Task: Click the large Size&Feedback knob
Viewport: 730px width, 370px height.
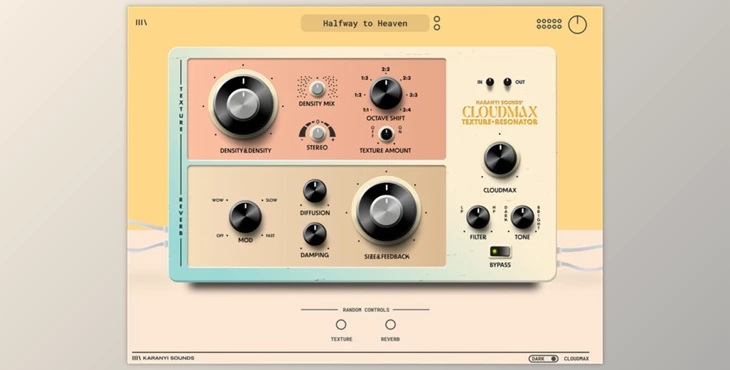Action: point(386,211)
